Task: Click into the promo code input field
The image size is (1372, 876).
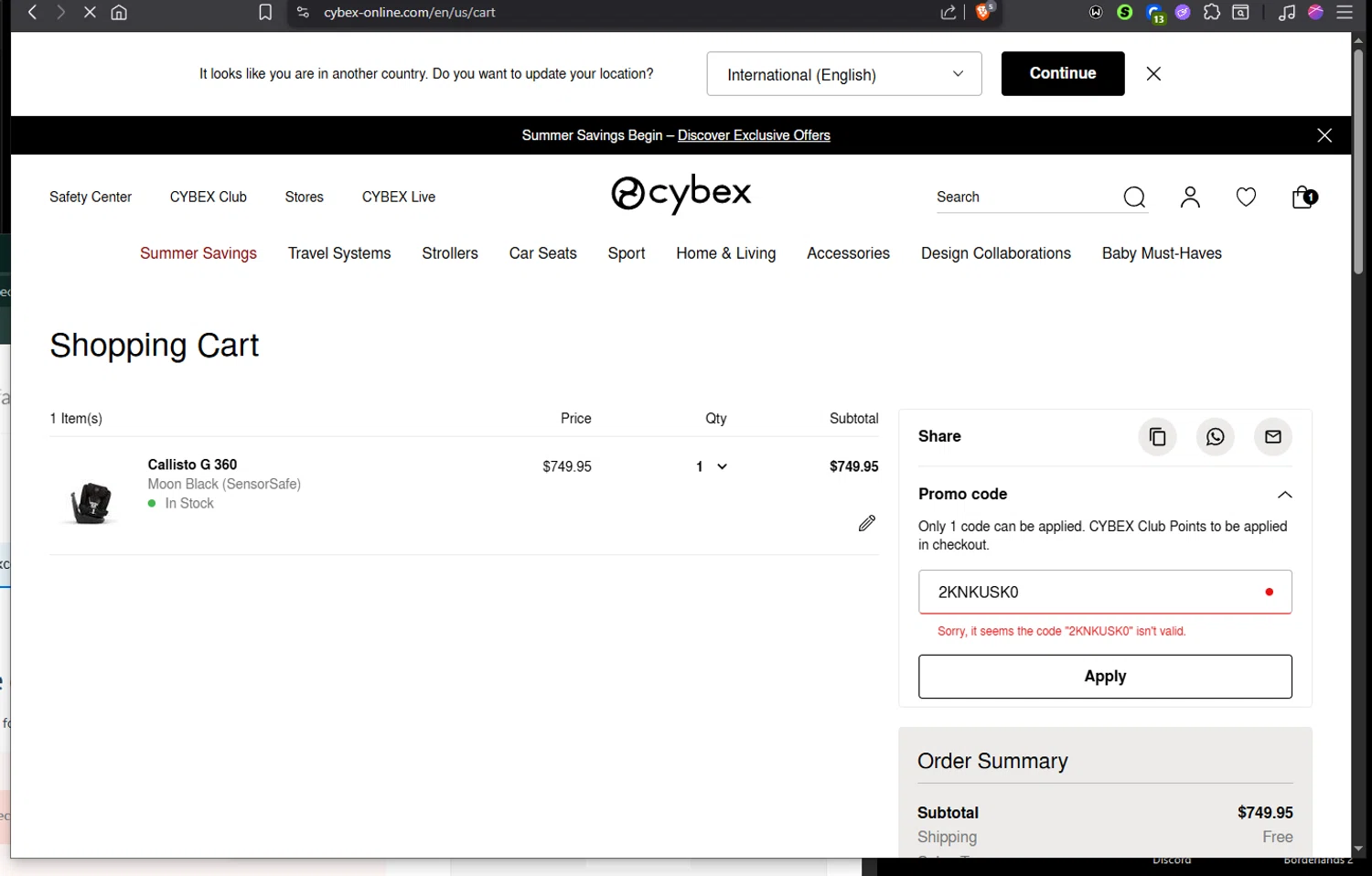Action: point(1105,593)
